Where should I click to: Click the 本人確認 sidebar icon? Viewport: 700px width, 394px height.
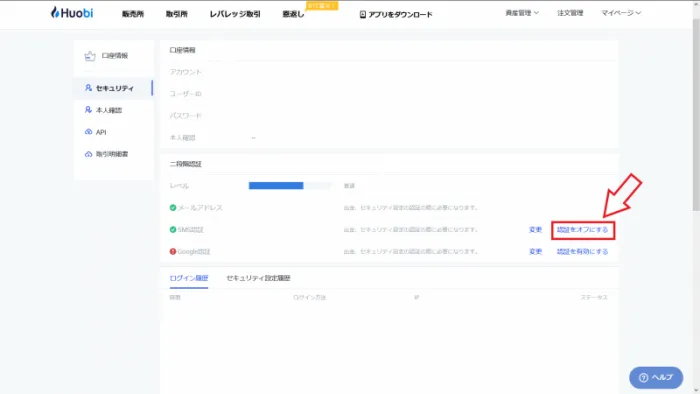(x=88, y=110)
